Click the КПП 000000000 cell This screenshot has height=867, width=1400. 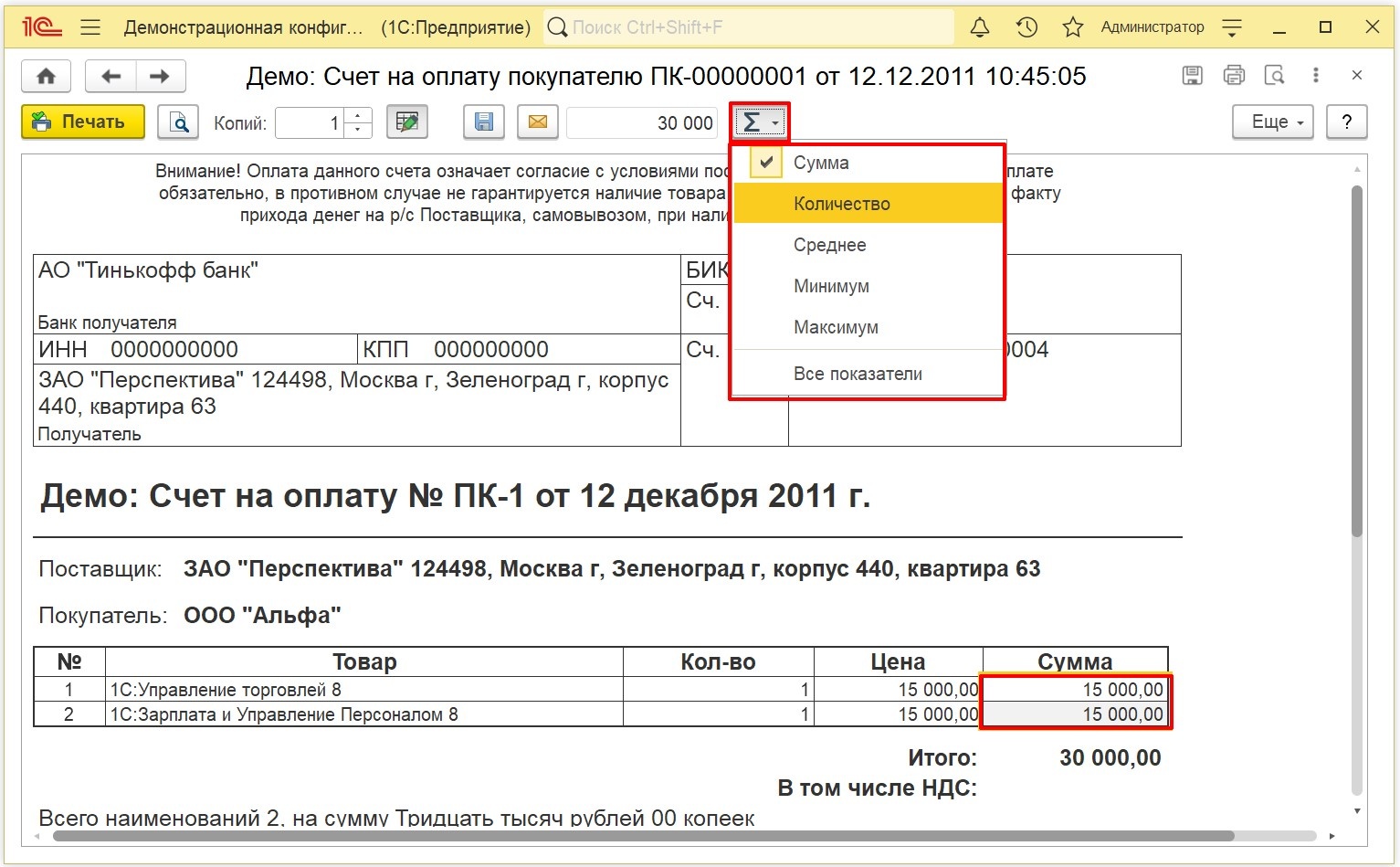point(519,350)
